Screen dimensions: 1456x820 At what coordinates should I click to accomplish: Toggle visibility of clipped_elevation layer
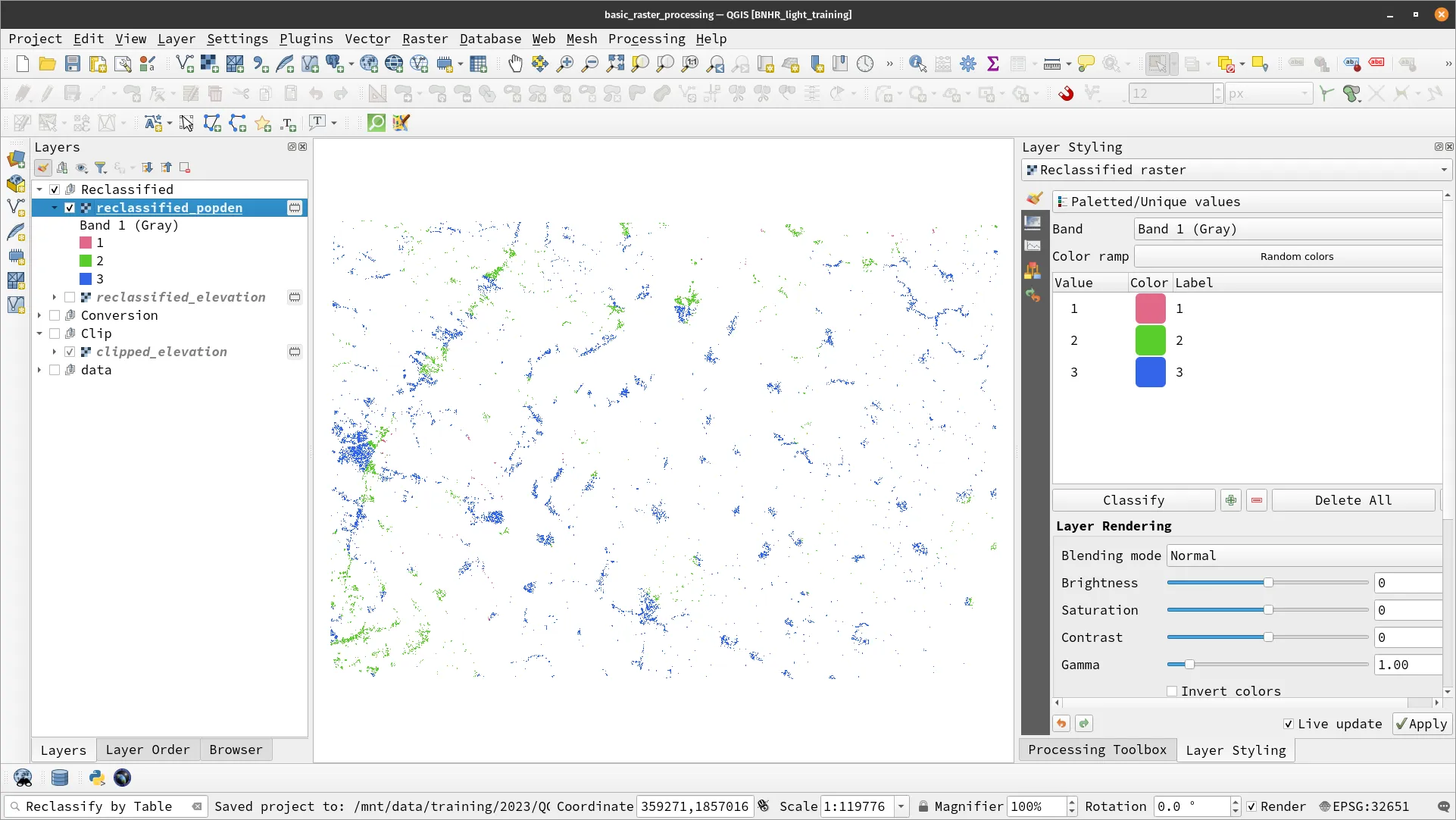(70, 351)
